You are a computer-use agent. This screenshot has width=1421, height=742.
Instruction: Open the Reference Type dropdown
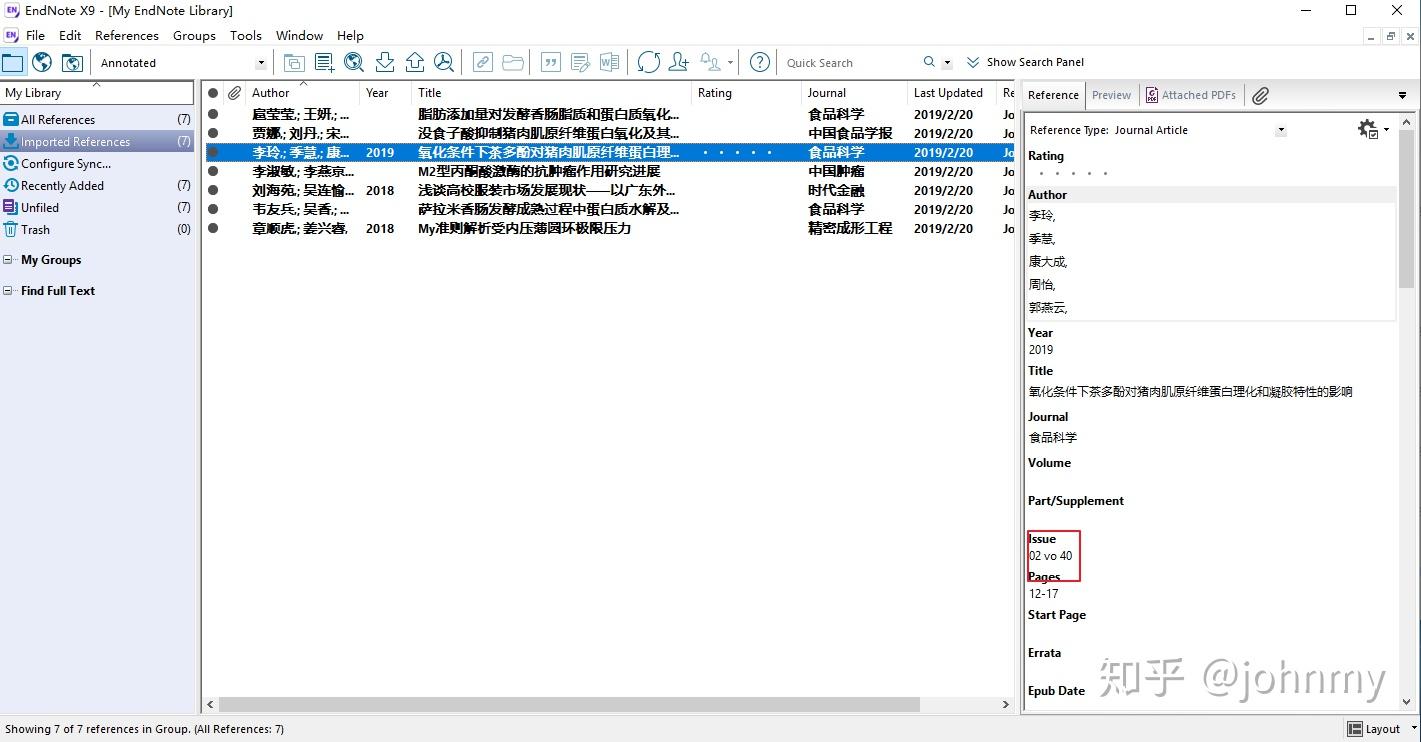pyautogui.click(x=1281, y=129)
